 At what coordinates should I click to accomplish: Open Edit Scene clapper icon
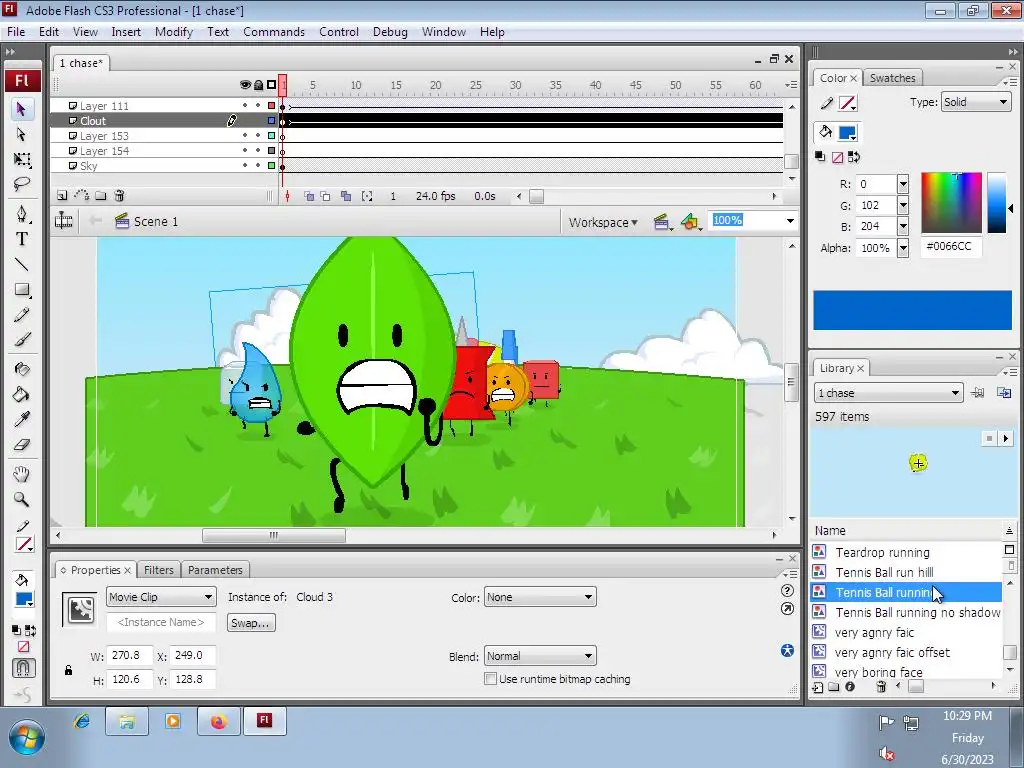tap(662, 222)
